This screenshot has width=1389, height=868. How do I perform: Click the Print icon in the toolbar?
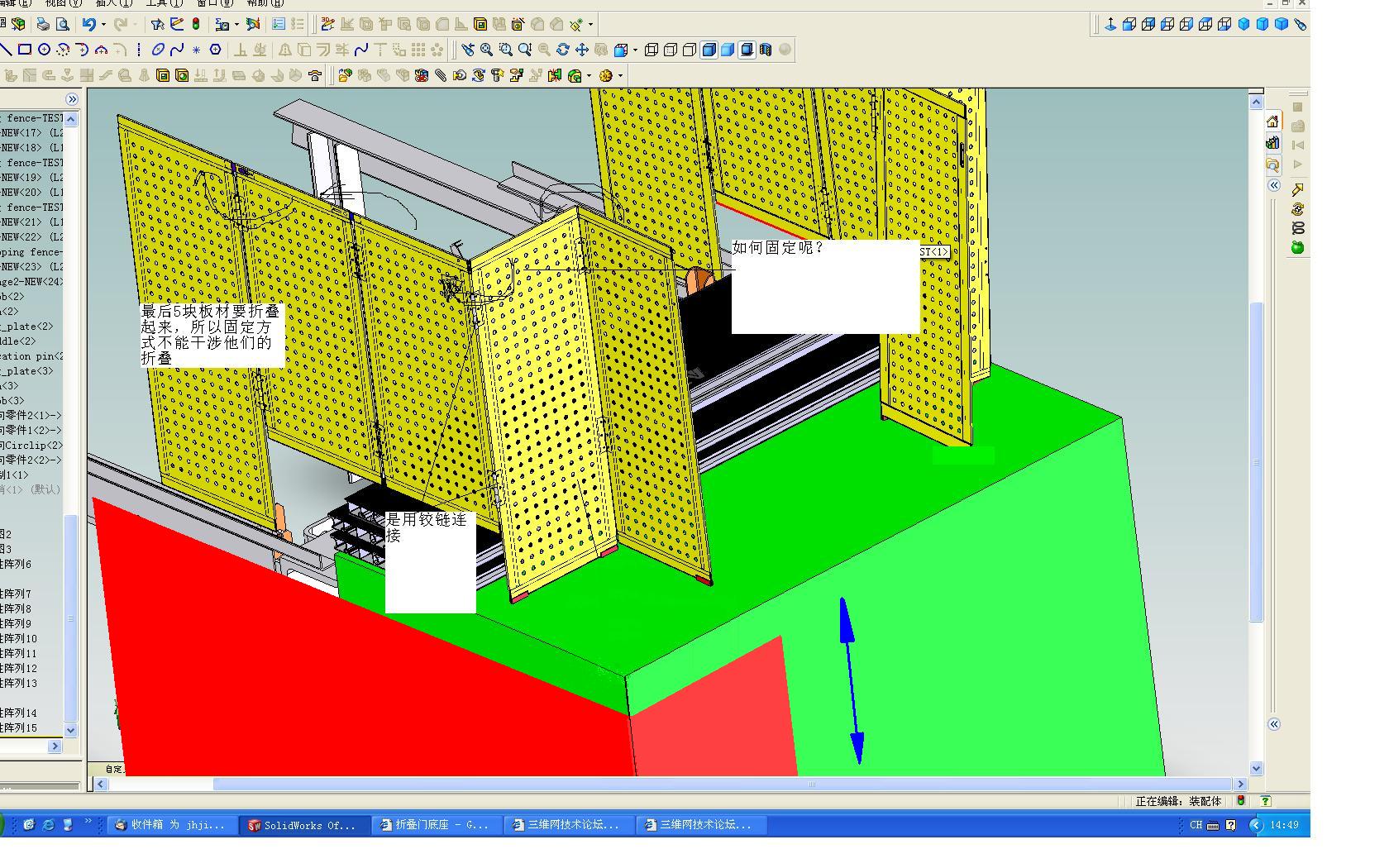pos(44,25)
